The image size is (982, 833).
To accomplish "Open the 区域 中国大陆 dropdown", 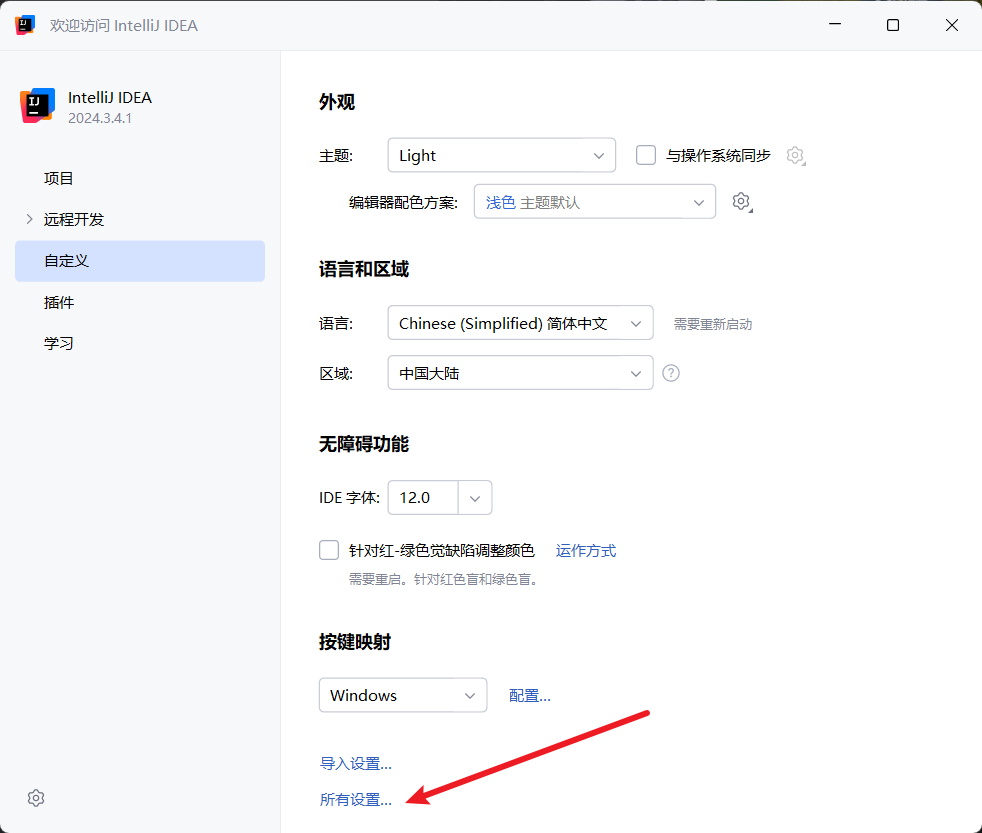I will click(520, 373).
